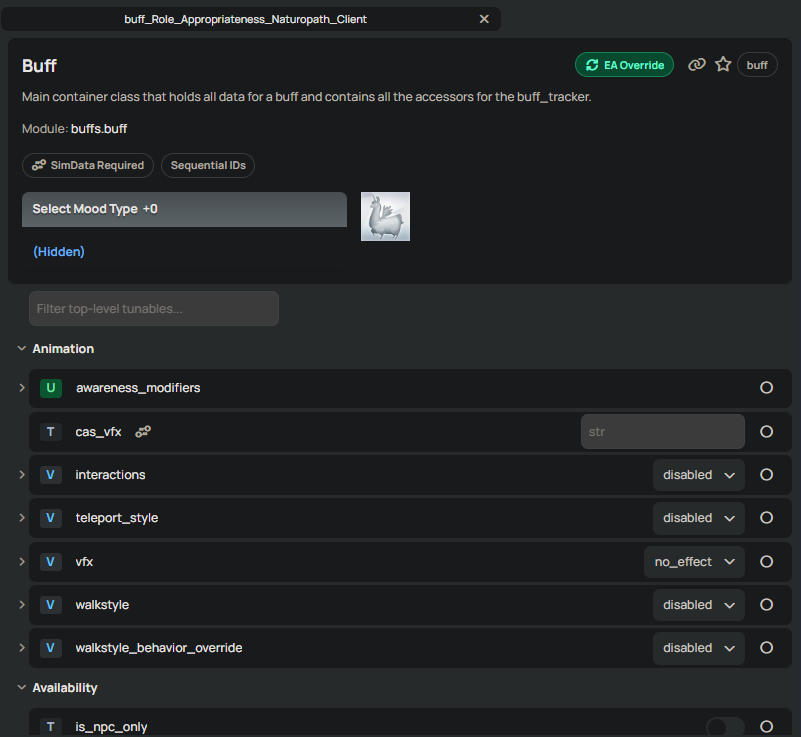Click the Filter top-level tunables field

(154, 309)
